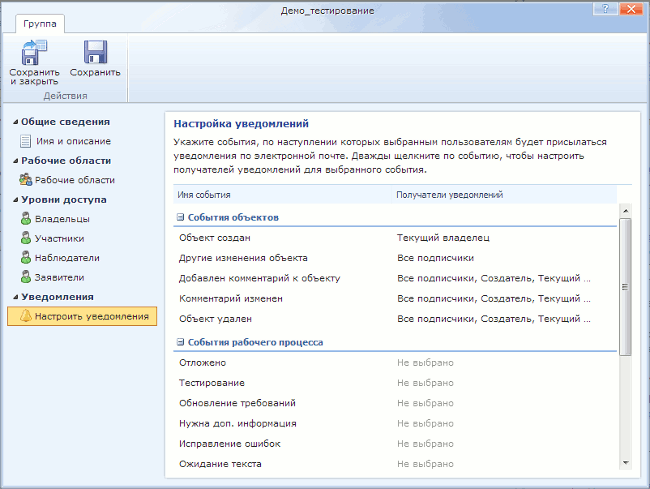Click the people icon beside Рабочие области item
This screenshot has height=489, width=650.
pyautogui.click(x=25, y=180)
